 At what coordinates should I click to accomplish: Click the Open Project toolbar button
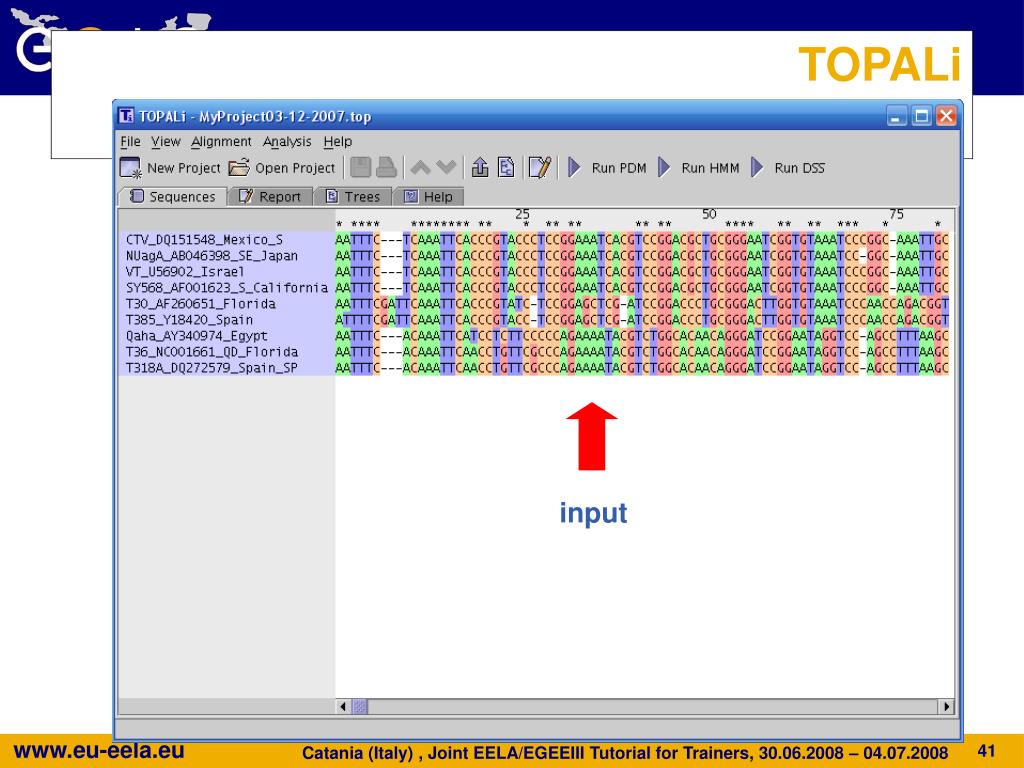click(281, 168)
